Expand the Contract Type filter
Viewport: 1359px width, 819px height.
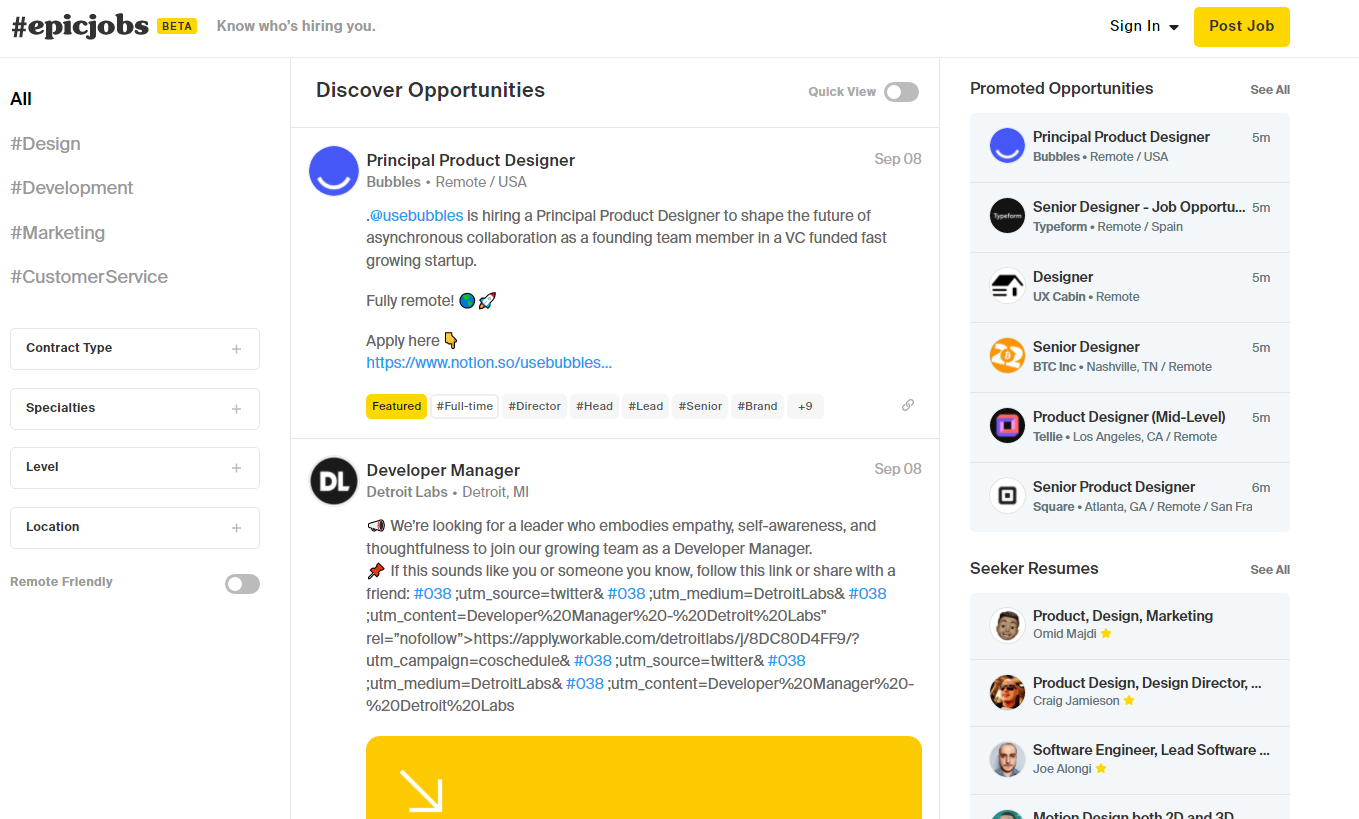click(x=135, y=349)
